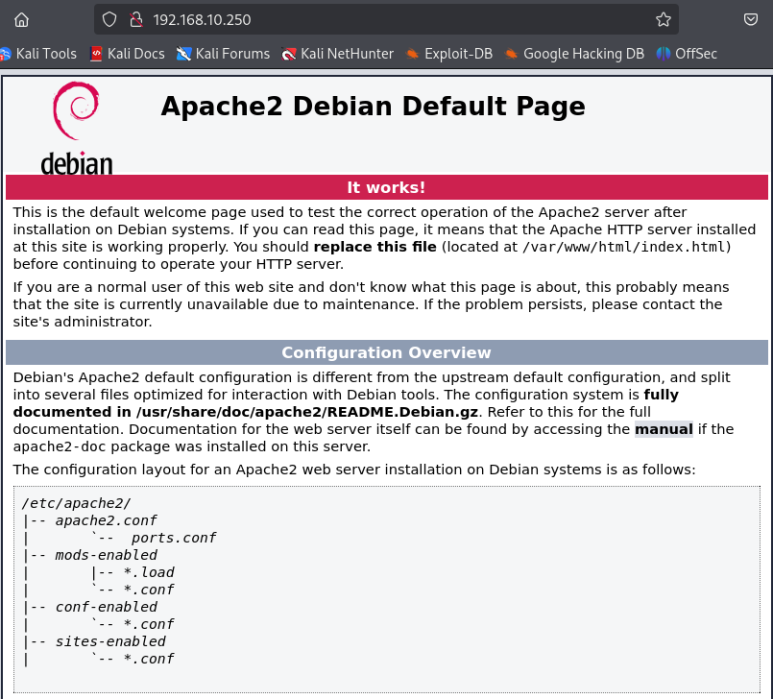
Task: Click the mods-enabled tree entry
Action: click(106, 555)
